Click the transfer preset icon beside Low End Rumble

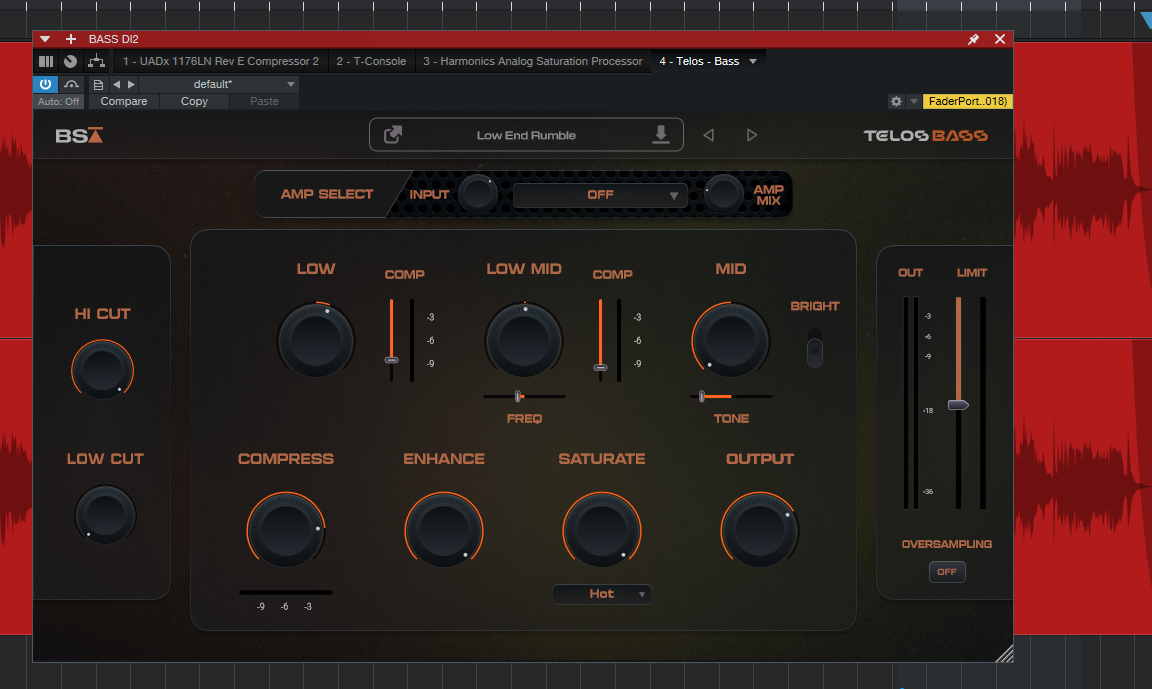click(x=393, y=134)
